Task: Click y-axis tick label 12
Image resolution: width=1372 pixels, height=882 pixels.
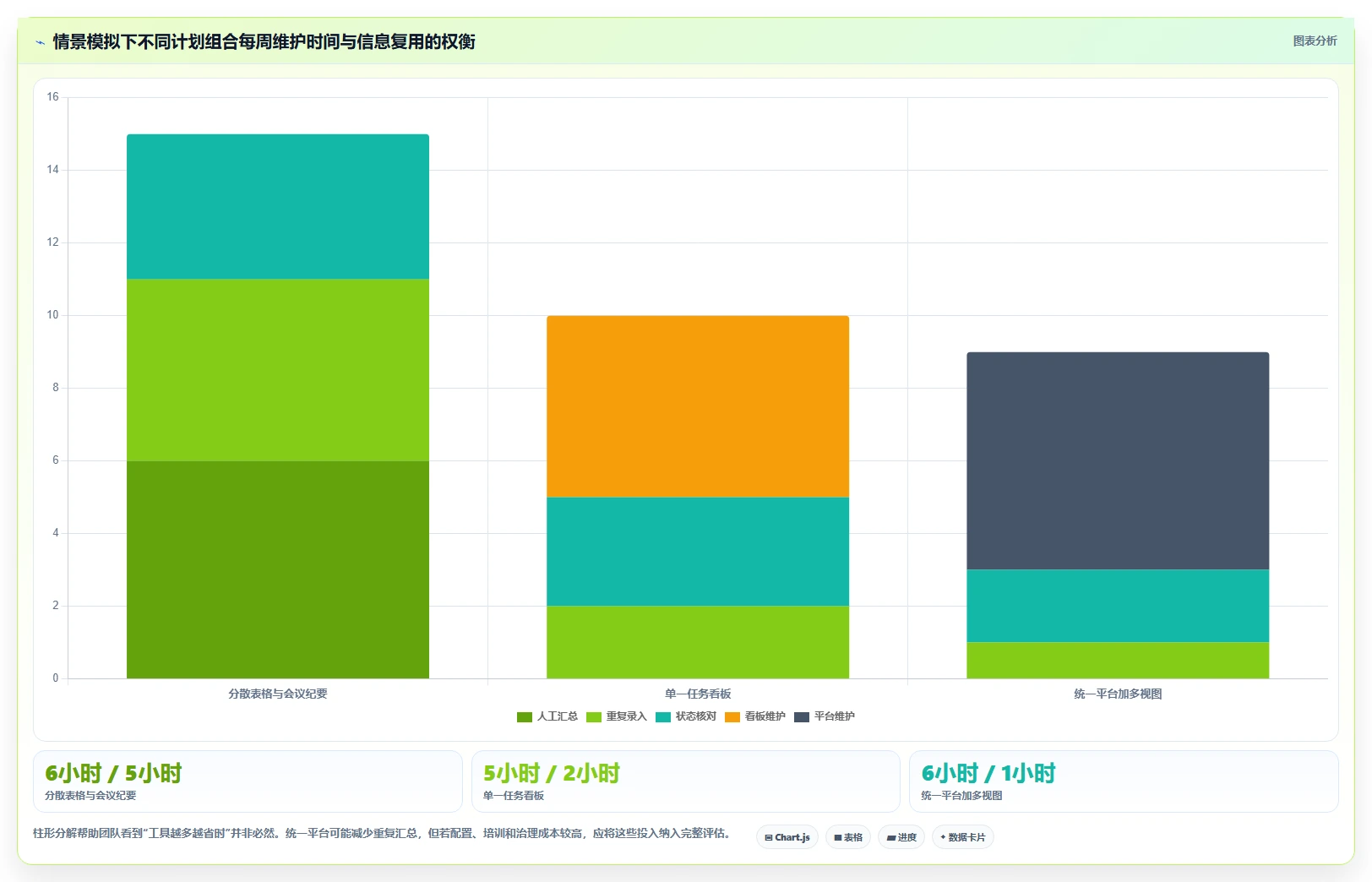Action: coord(52,242)
